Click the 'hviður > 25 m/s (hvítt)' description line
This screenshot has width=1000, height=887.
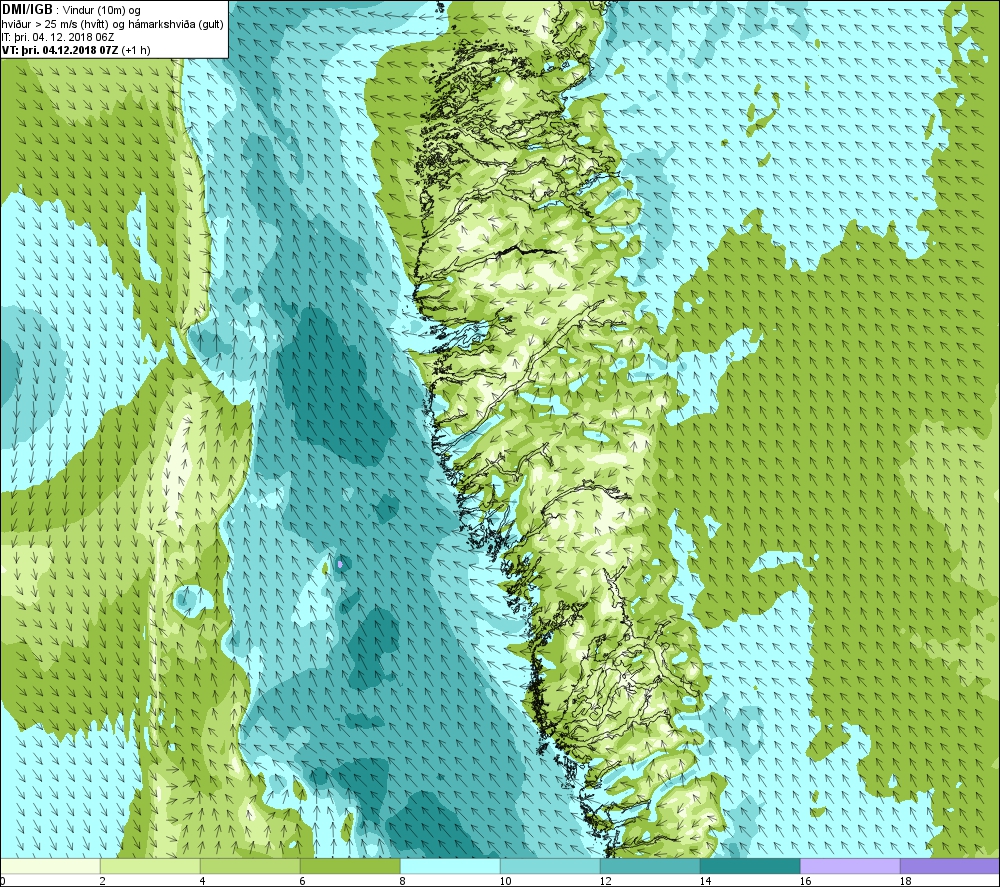[x=112, y=24]
